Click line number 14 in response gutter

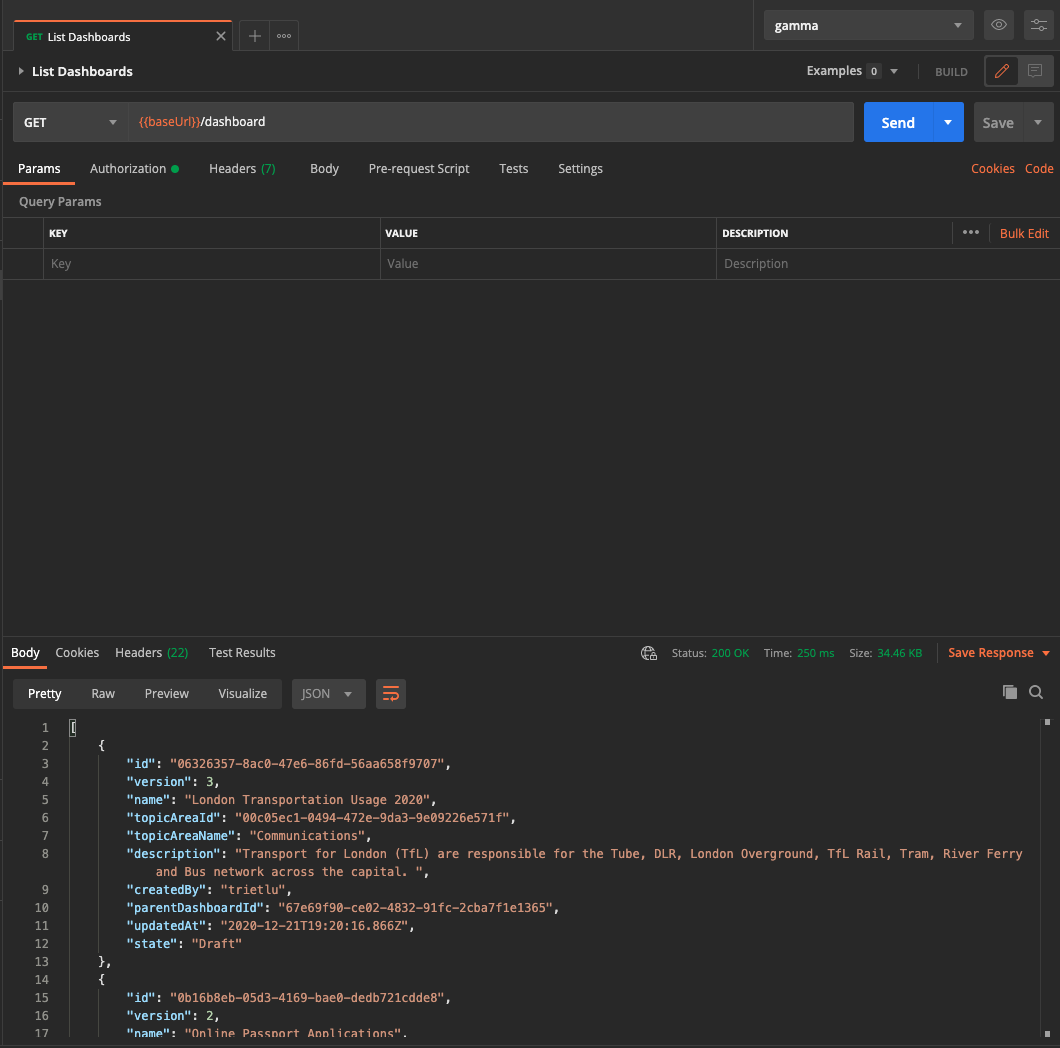click(42, 980)
